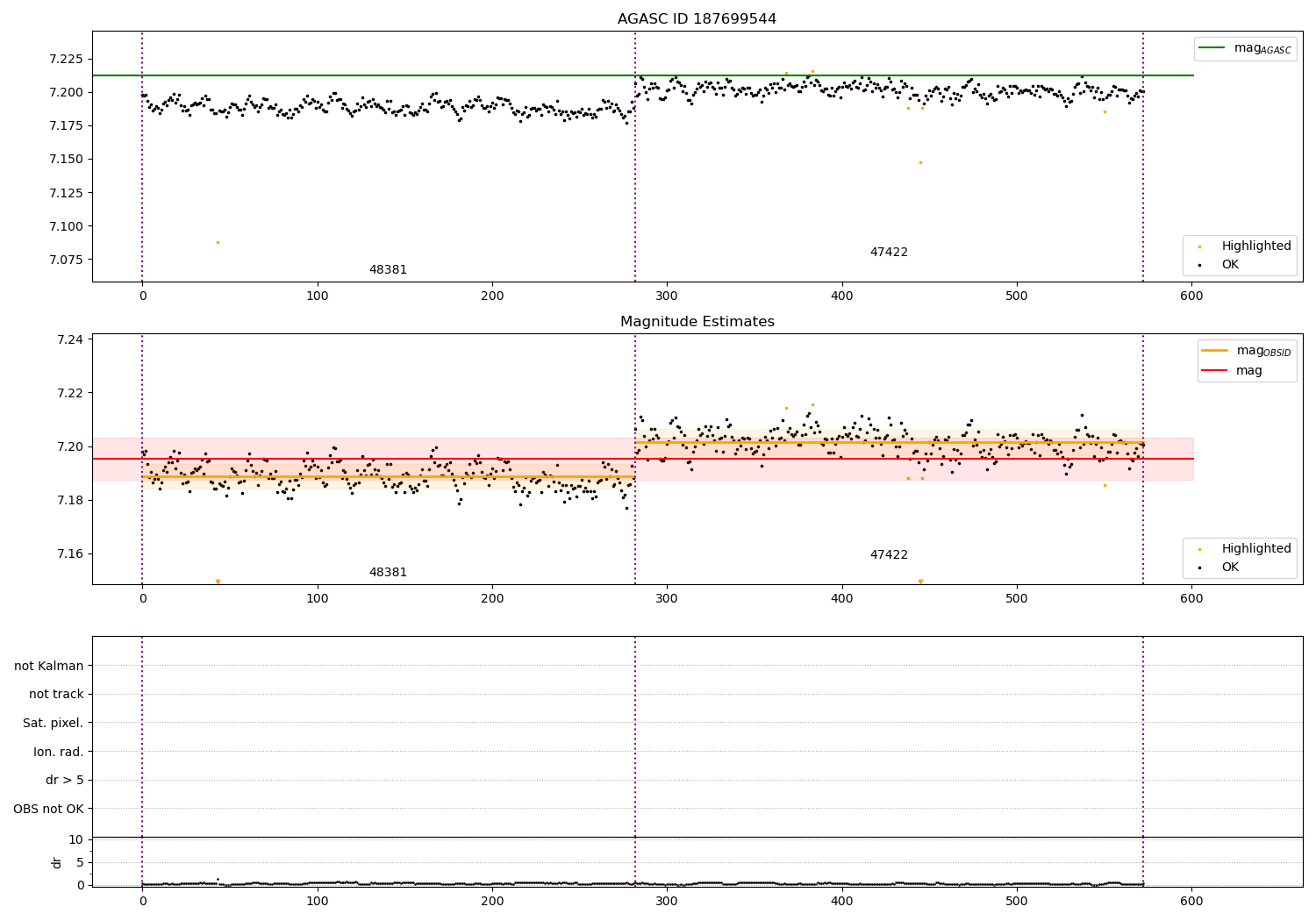Screen dimensions: 1316x921
Task: Click 'Highlighted' legend entry in the middle plot
Action: point(1256,549)
